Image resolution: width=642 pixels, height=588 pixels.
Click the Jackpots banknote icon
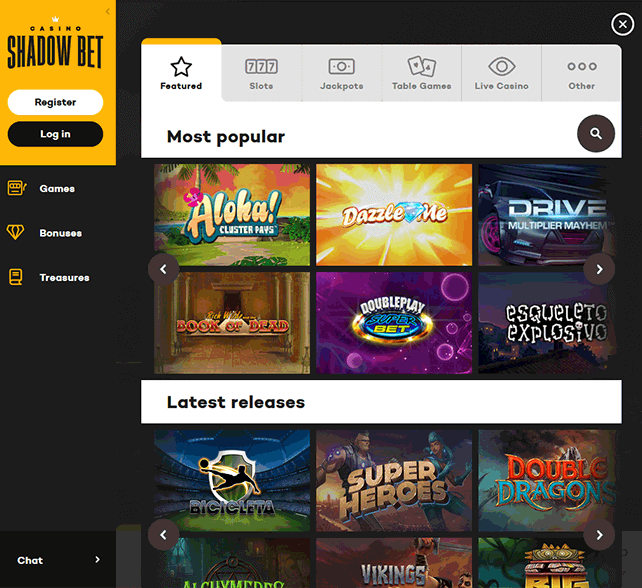click(x=341, y=66)
